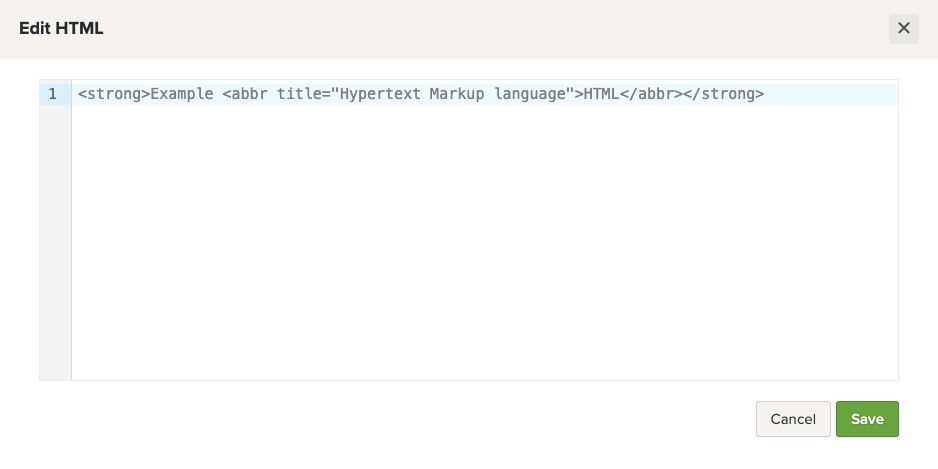938x469 pixels.
Task: Click the word Markup in the attribute value
Action: (456, 94)
